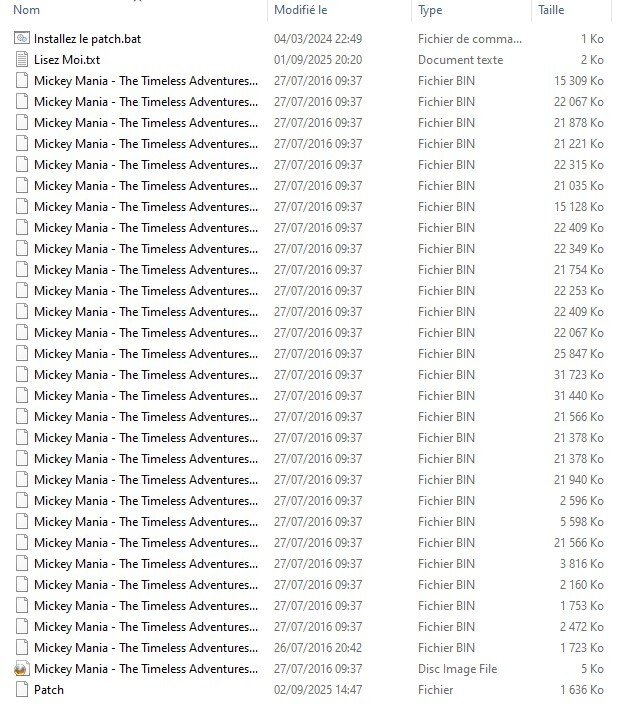
Task: Select the Disc Image File icon
Action: (x=22, y=669)
